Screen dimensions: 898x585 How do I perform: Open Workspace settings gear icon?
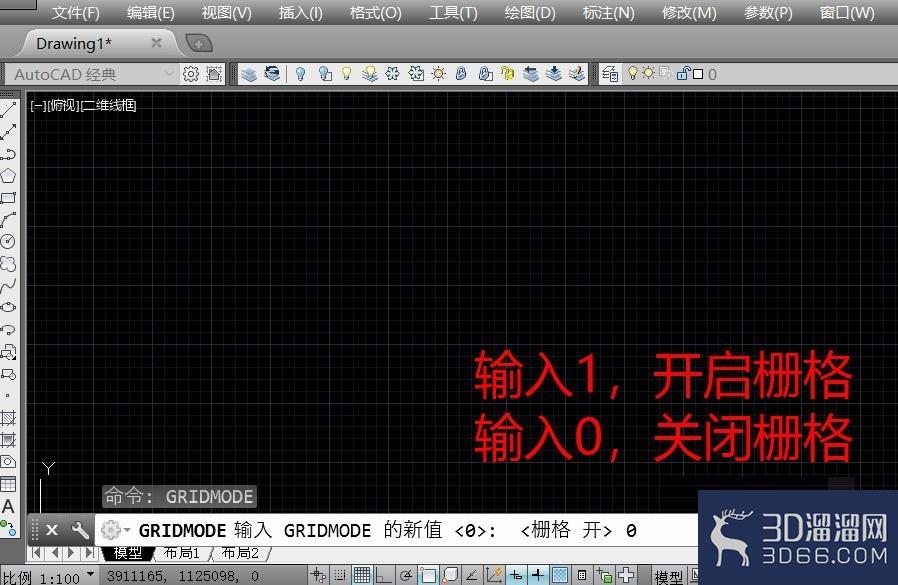191,74
